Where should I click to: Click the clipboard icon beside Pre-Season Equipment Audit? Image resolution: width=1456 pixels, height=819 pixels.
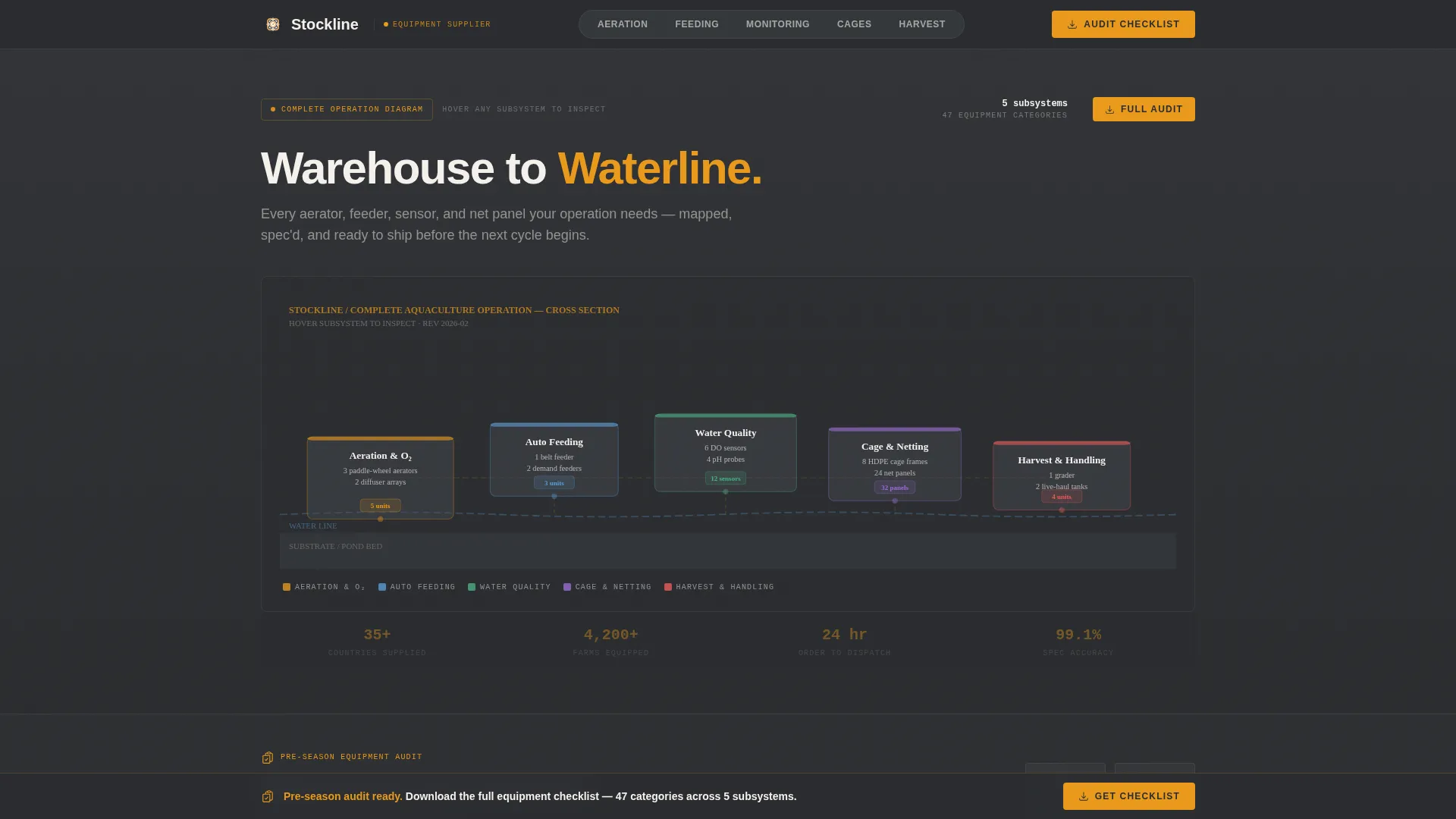tap(268, 758)
